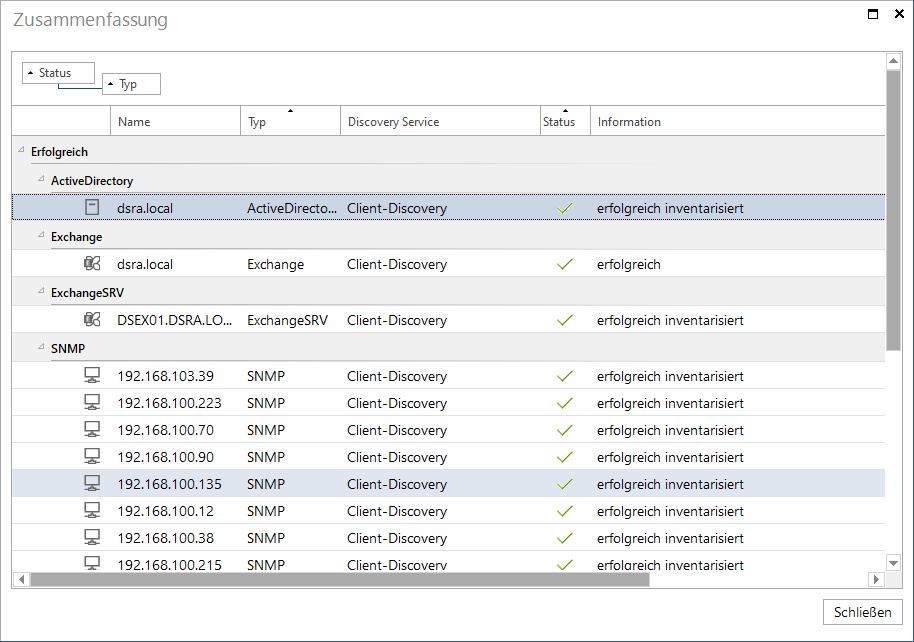The height and width of the screenshot is (642, 914).
Task: Click the computer icon for 192.168.100.38
Action: (92, 537)
